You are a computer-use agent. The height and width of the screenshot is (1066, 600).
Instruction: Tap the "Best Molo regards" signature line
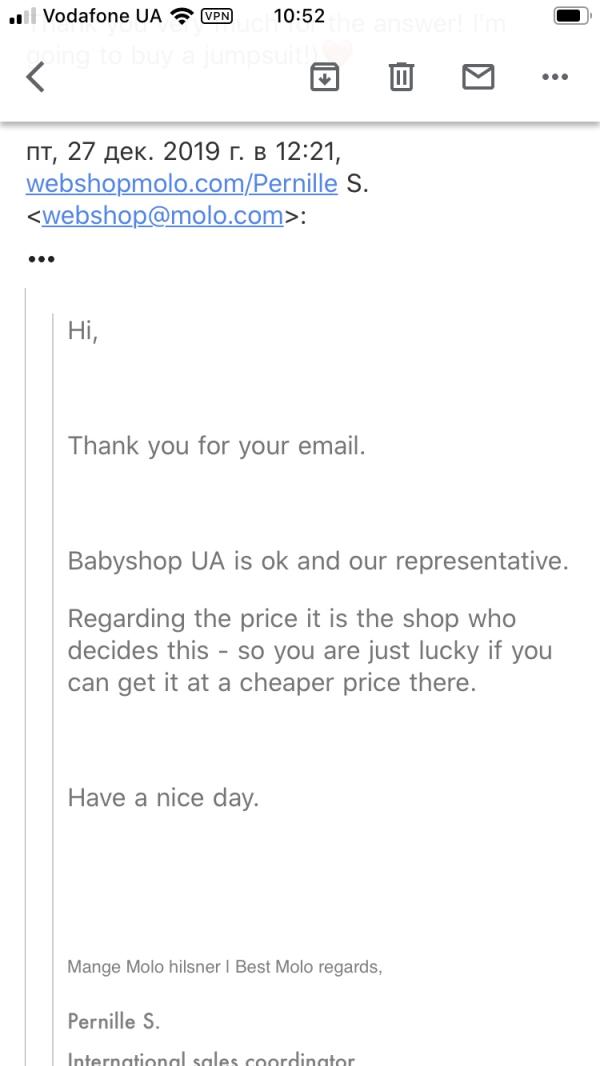coord(224,967)
